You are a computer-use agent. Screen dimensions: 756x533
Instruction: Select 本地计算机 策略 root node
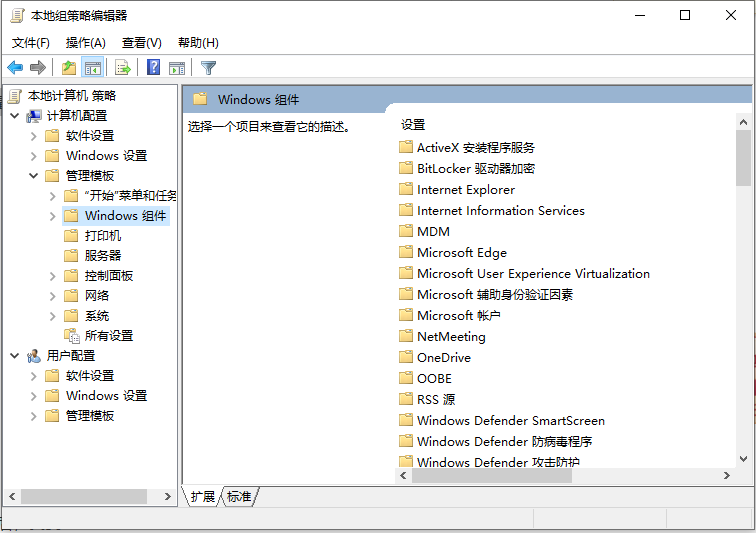(72, 96)
